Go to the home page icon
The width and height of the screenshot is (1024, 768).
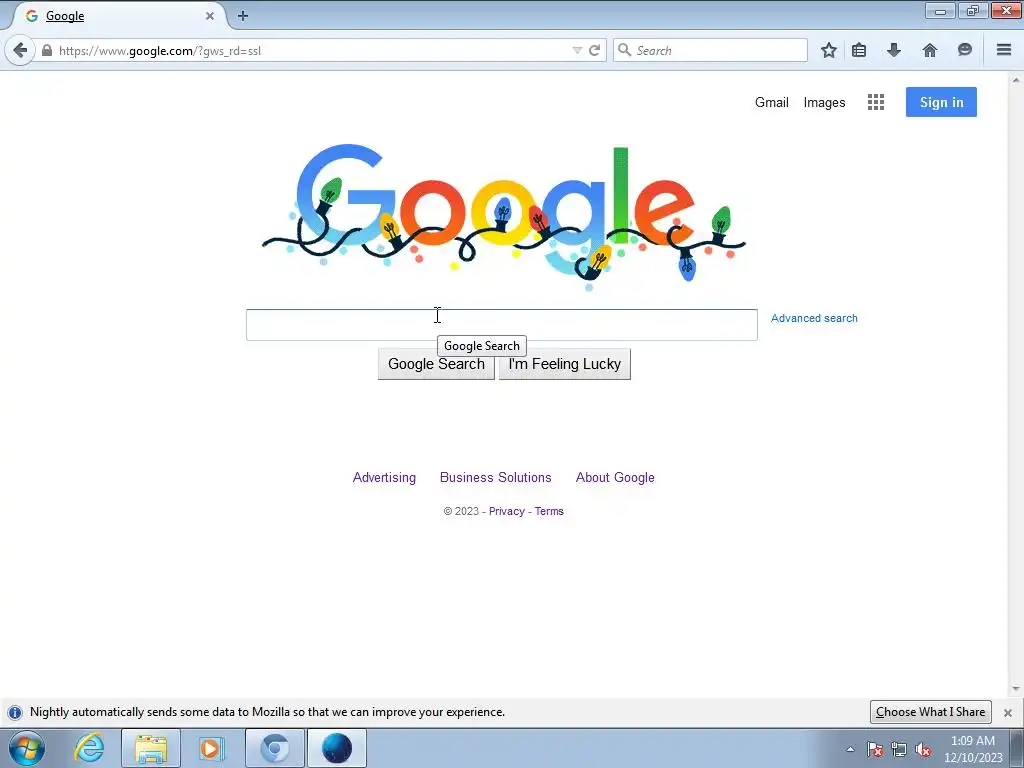point(930,50)
